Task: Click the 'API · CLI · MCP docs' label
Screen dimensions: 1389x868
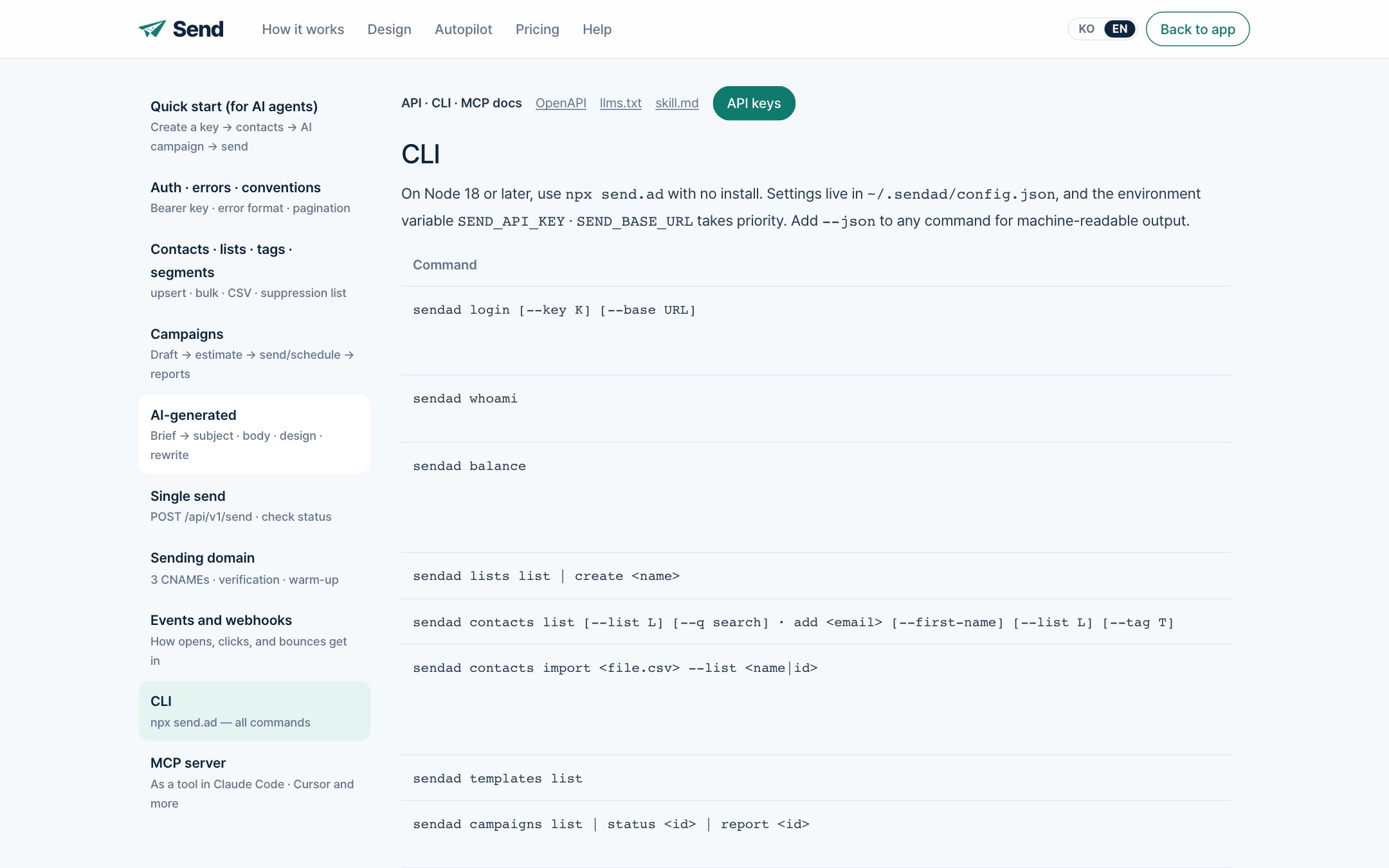Action: click(x=462, y=103)
